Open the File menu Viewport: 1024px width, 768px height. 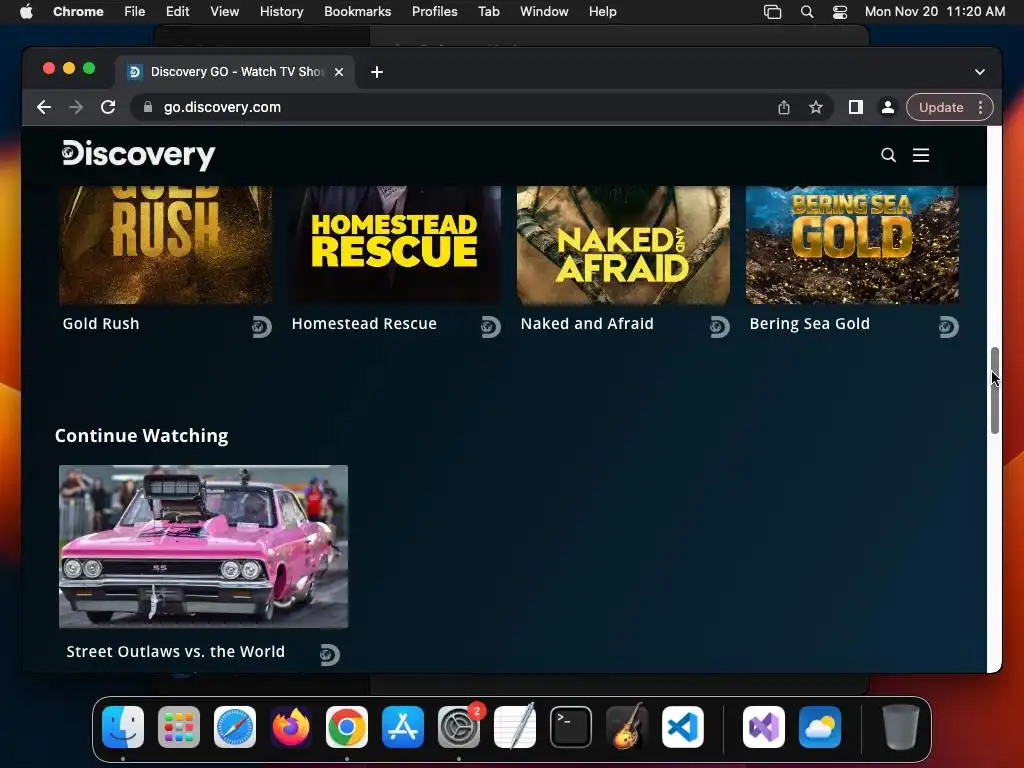135,12
